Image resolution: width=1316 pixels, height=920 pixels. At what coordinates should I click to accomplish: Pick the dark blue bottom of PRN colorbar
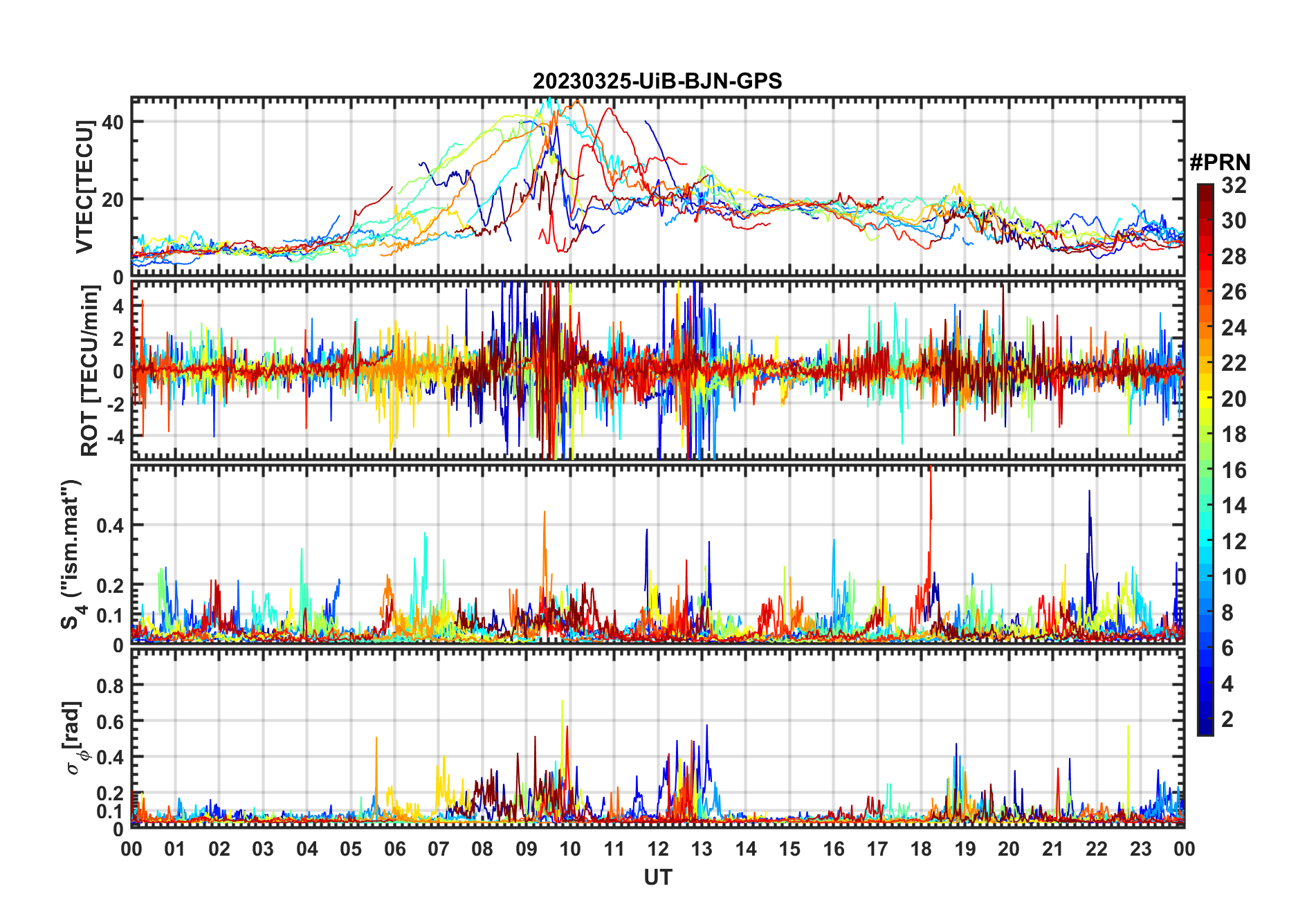pos(1205,729)
